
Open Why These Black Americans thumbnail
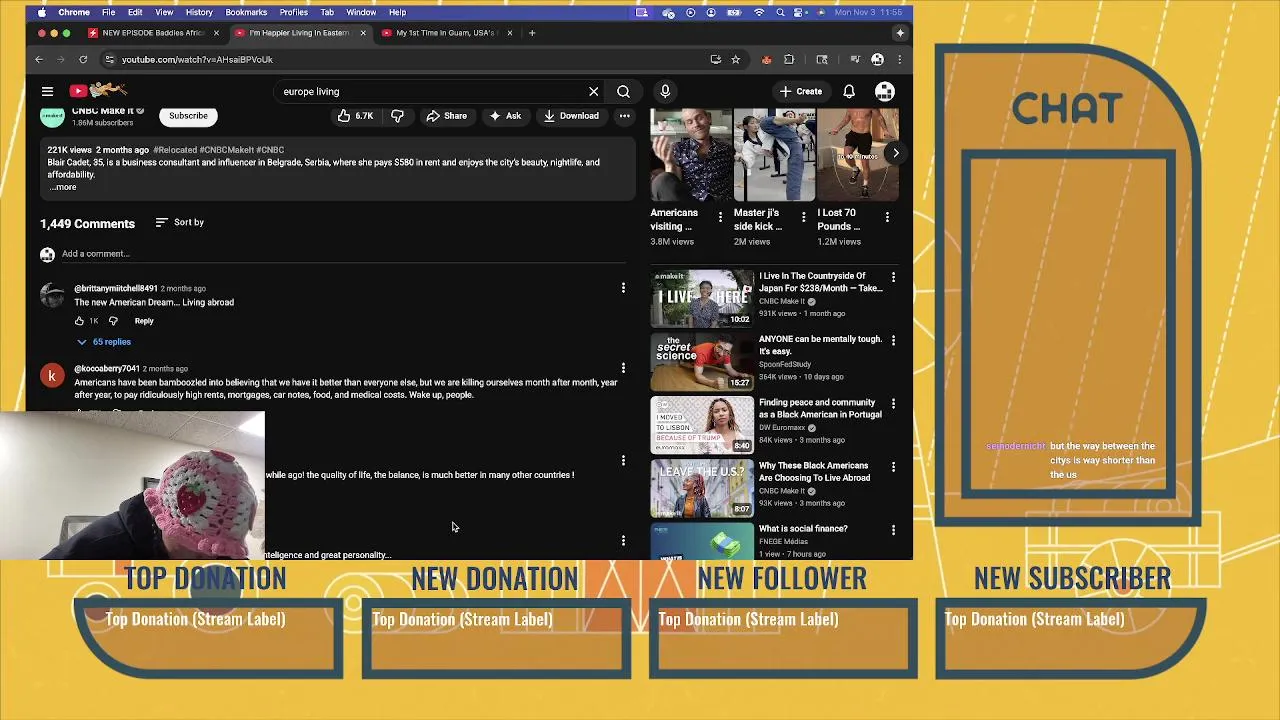pyautogui.click(x=702, y=487)
